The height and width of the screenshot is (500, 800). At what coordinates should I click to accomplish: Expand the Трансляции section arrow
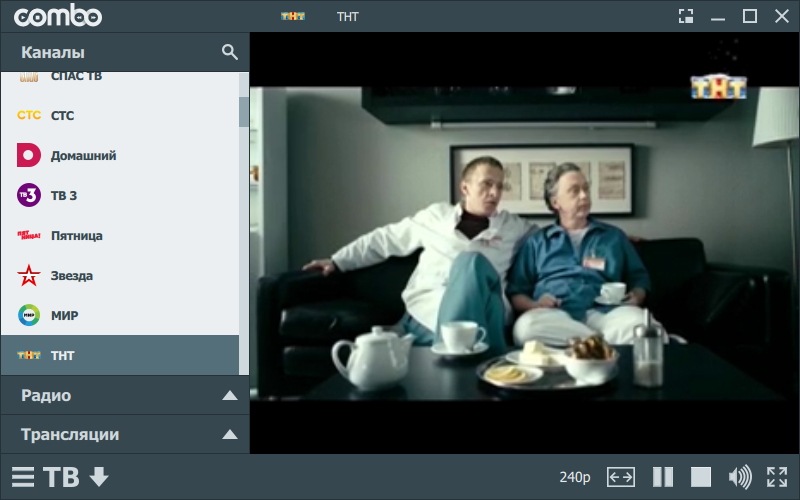[x=230, y=435]
